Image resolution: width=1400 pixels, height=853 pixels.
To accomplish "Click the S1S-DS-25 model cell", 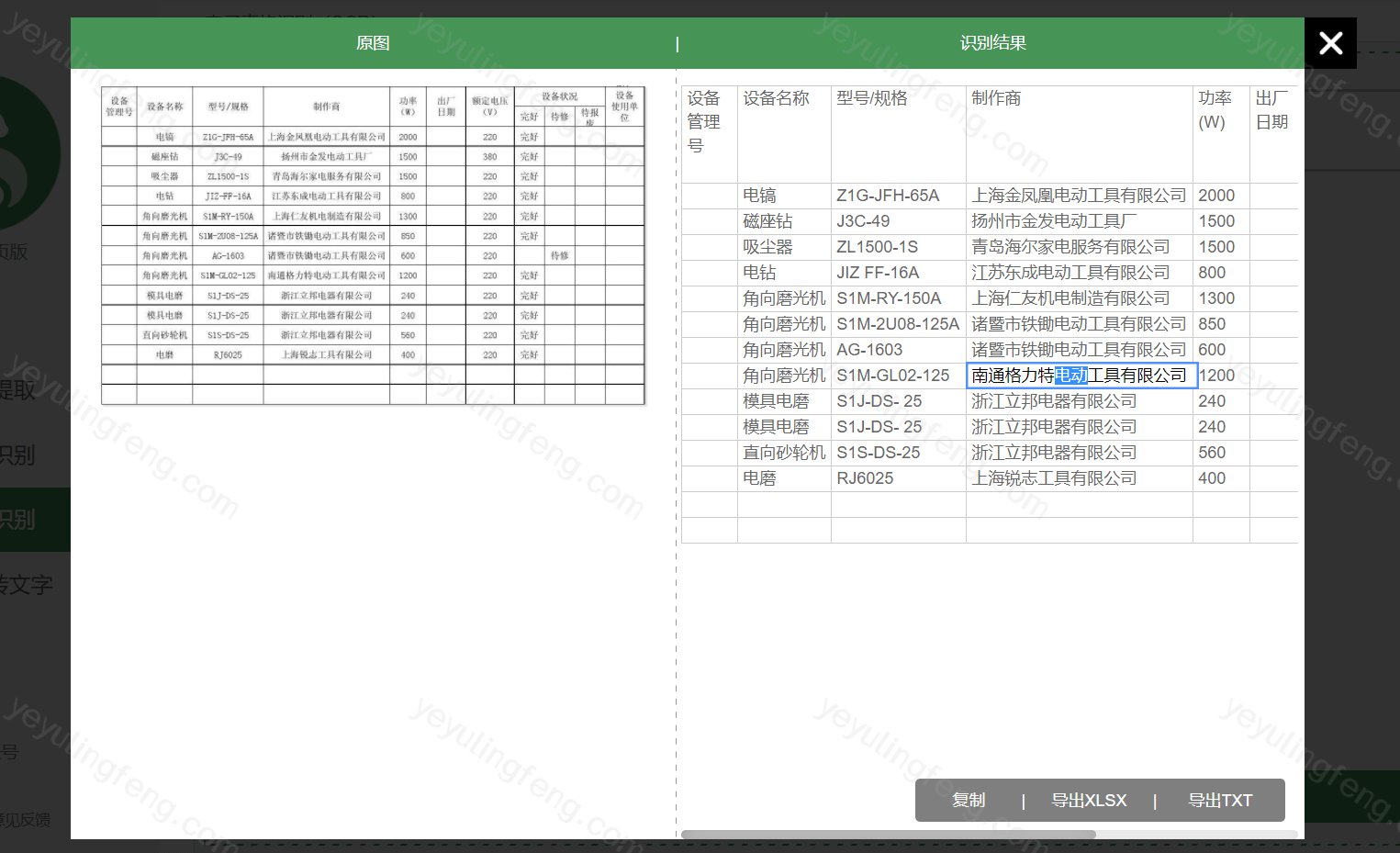I will click(899, 453).
